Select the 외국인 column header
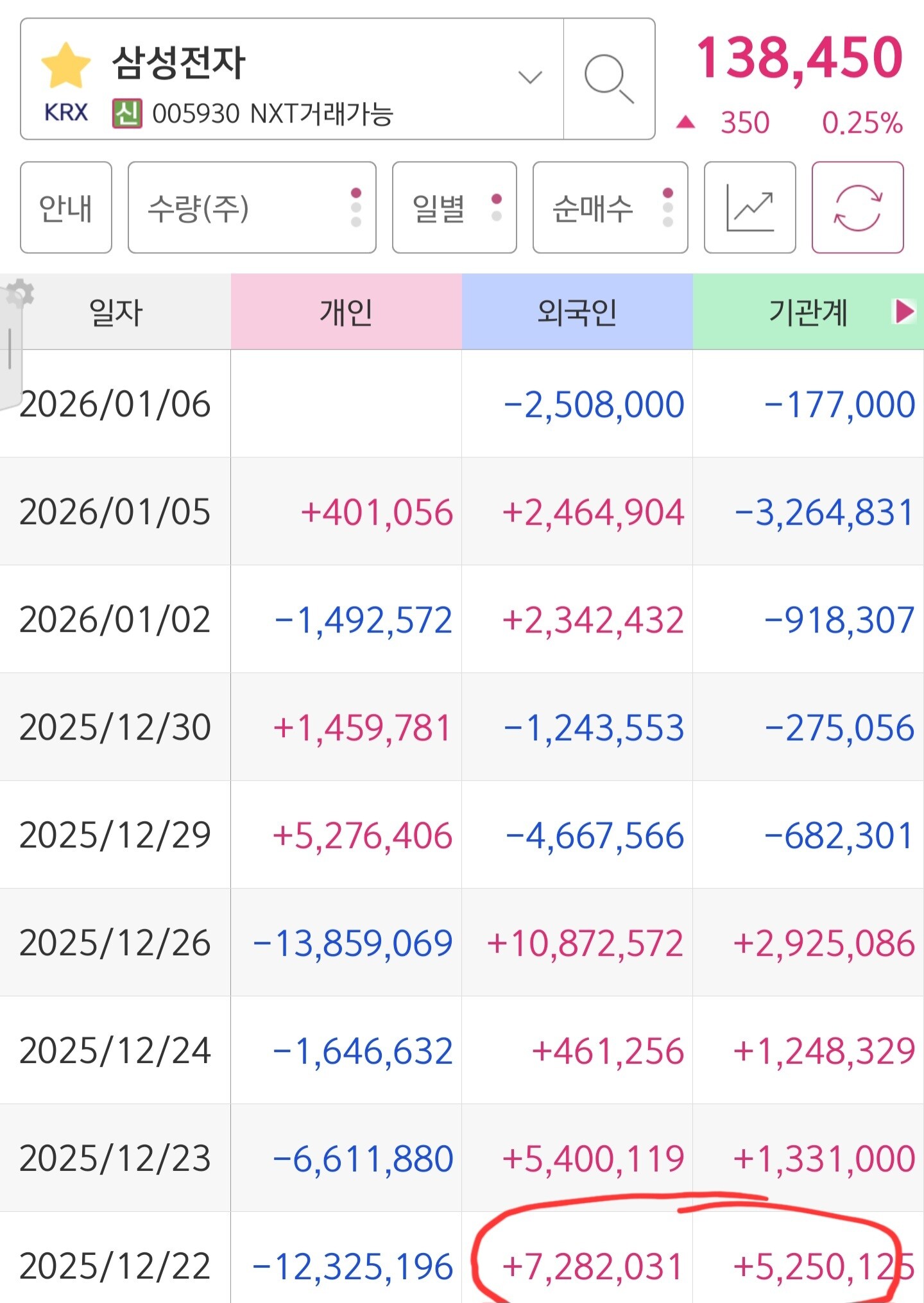The width and height of the screenshot is (924, 1303). 577,312
